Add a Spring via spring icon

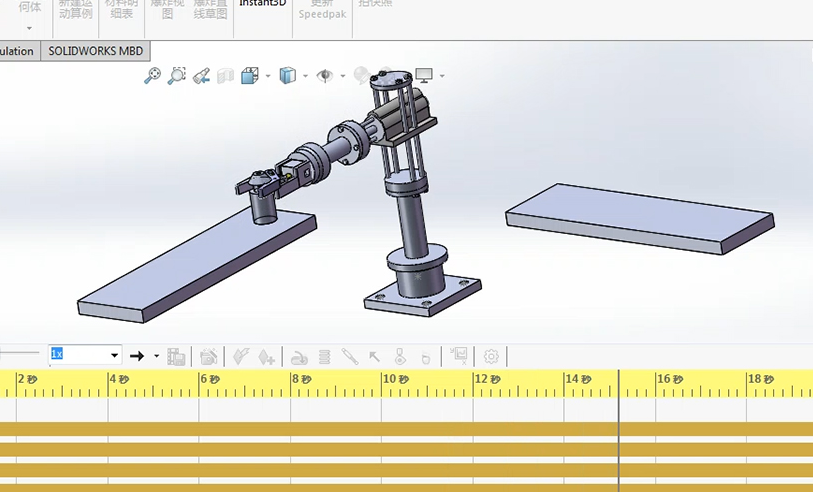click(x=325, y=357)
